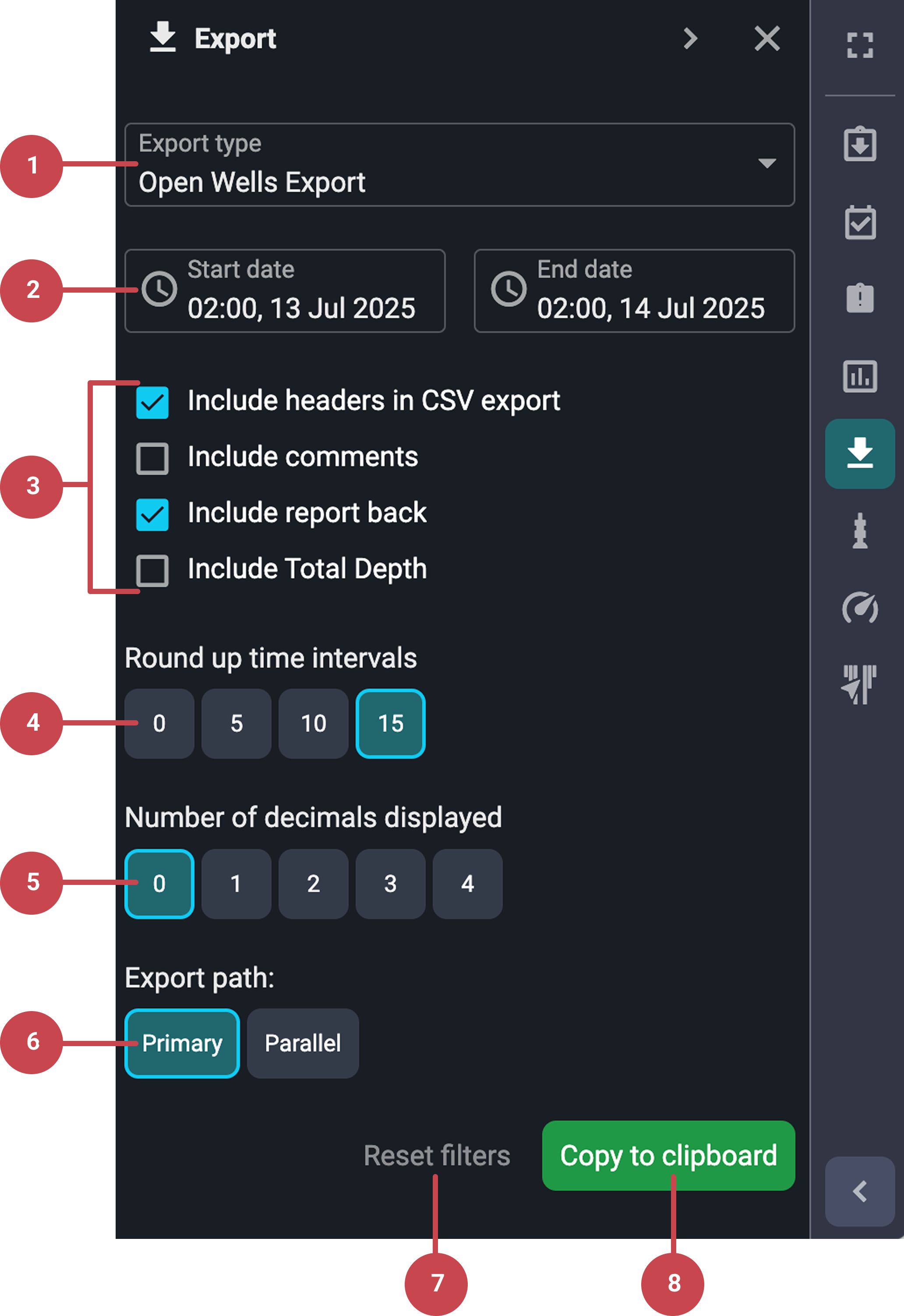Click the Copy to clipboard button
The width and height of the screenshot is (904, 1316).
(668, 1155)
